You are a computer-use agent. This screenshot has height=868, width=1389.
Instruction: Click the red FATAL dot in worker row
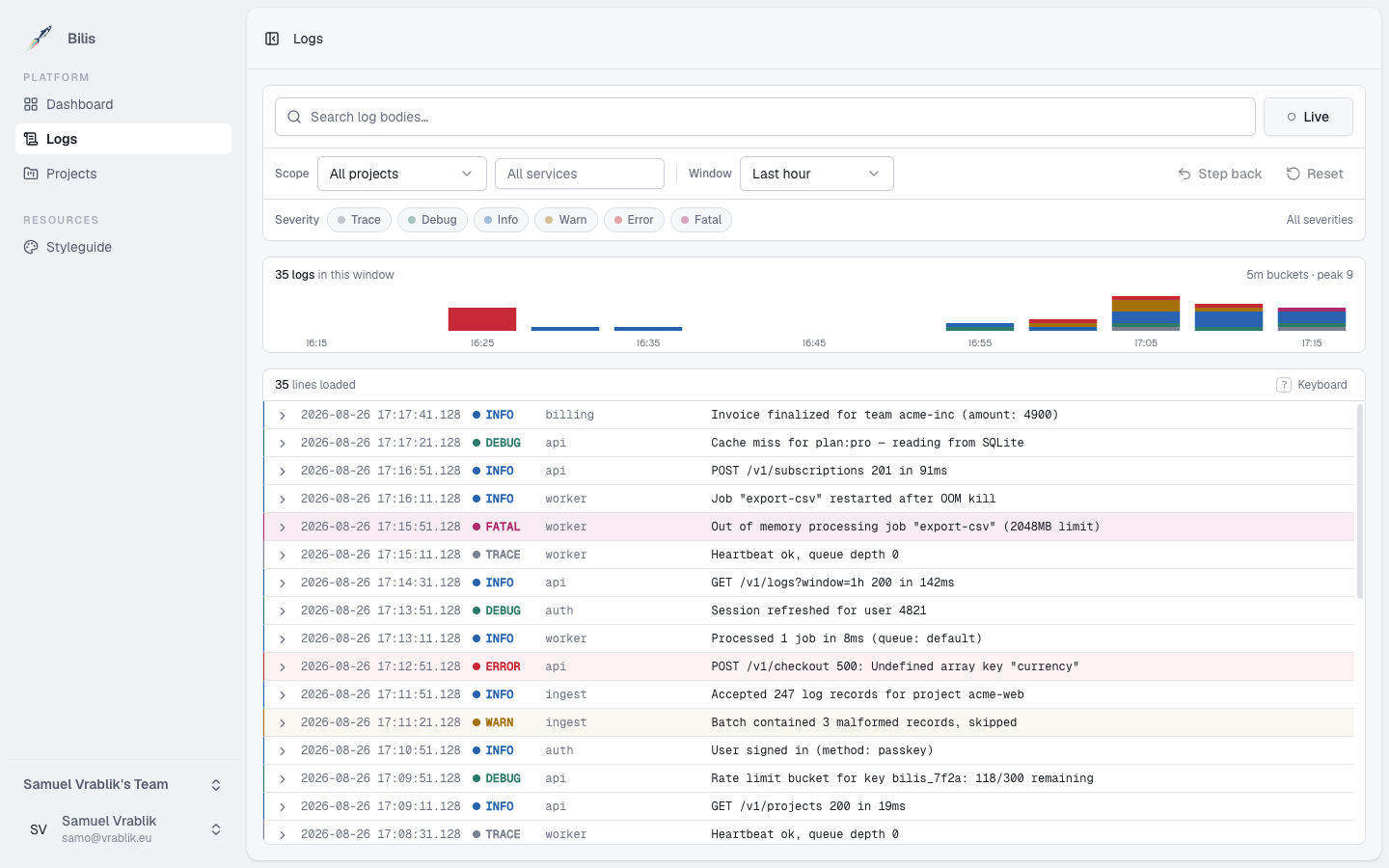[x=477, y=527]
